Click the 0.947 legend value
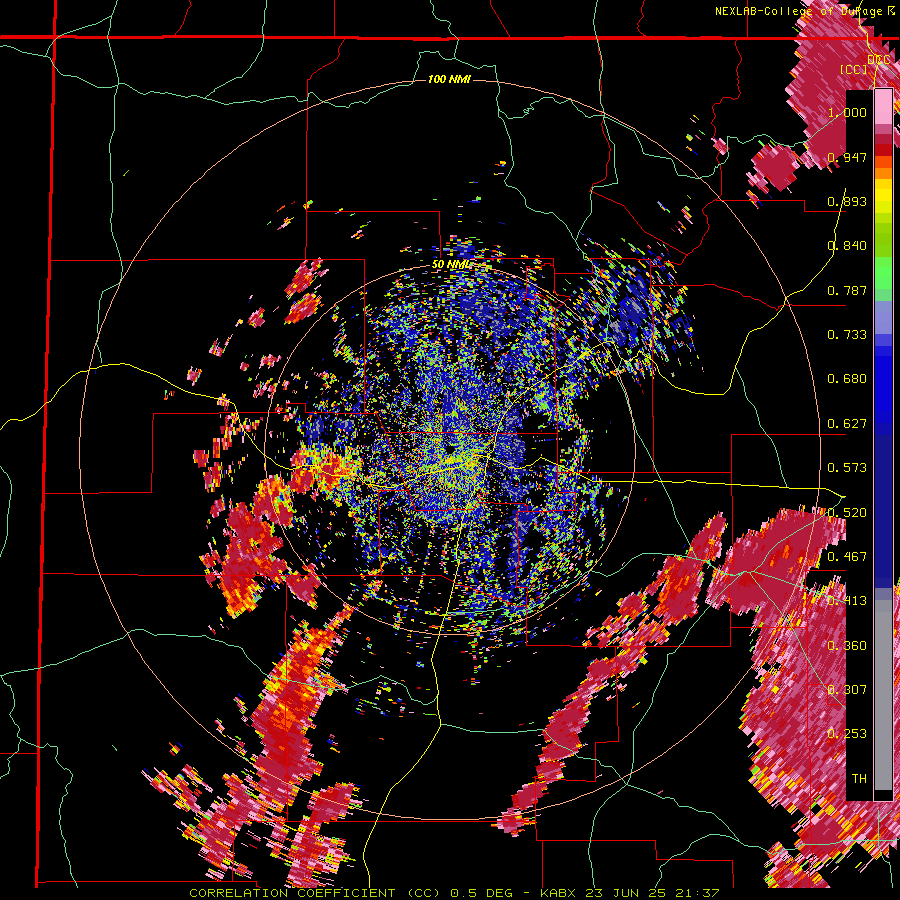 pyautogui.click(x=847, y=157)
